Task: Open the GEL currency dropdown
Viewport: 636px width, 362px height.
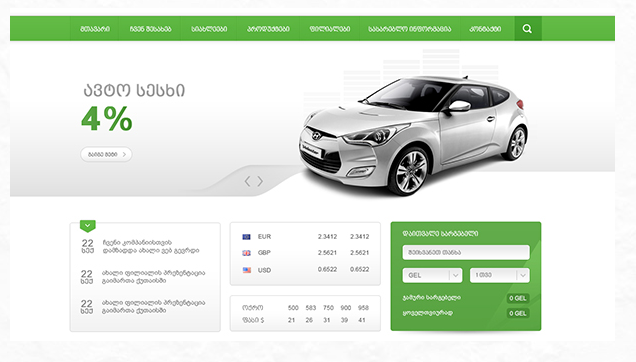Action: [432, 275]
